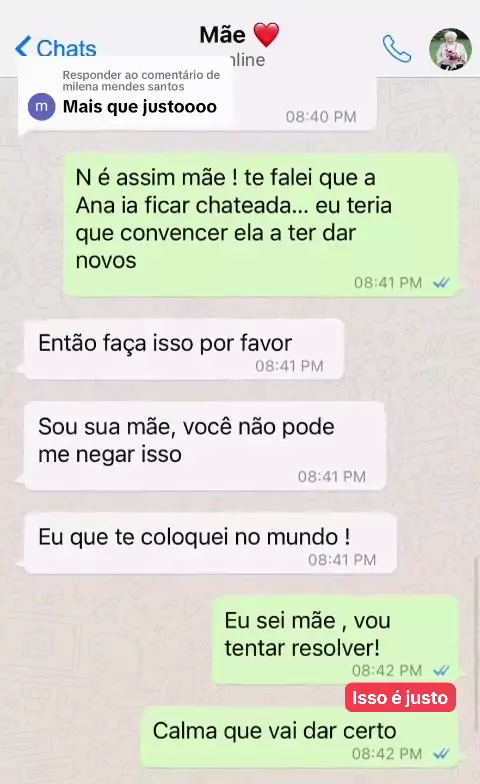Tap the red heart in contact name
The width and height of the screenshot is (480, 784).
coord(266,35)
